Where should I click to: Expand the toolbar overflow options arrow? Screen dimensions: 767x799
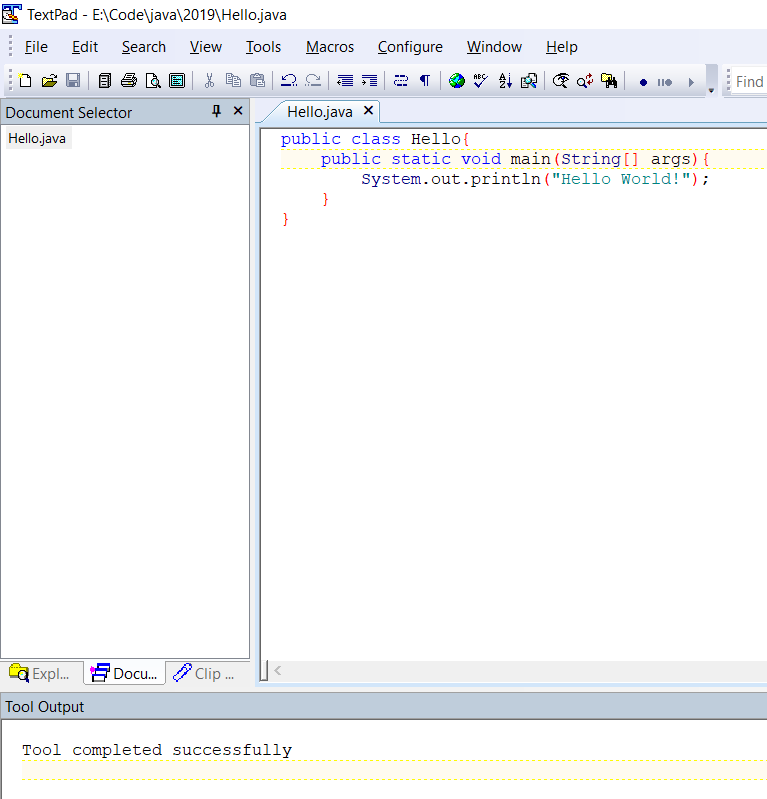coord(711,81)
